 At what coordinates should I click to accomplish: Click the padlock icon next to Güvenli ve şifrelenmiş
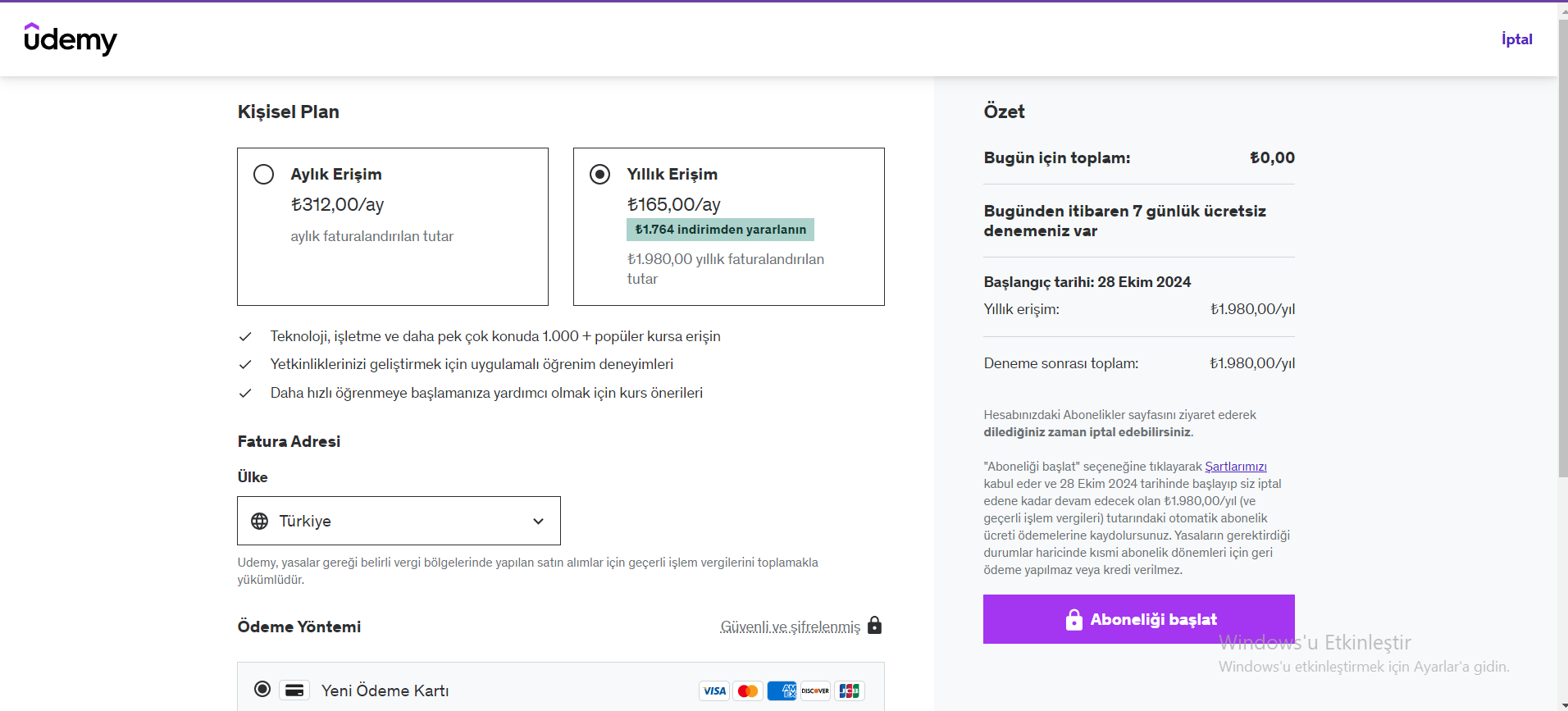pos(875,625)
